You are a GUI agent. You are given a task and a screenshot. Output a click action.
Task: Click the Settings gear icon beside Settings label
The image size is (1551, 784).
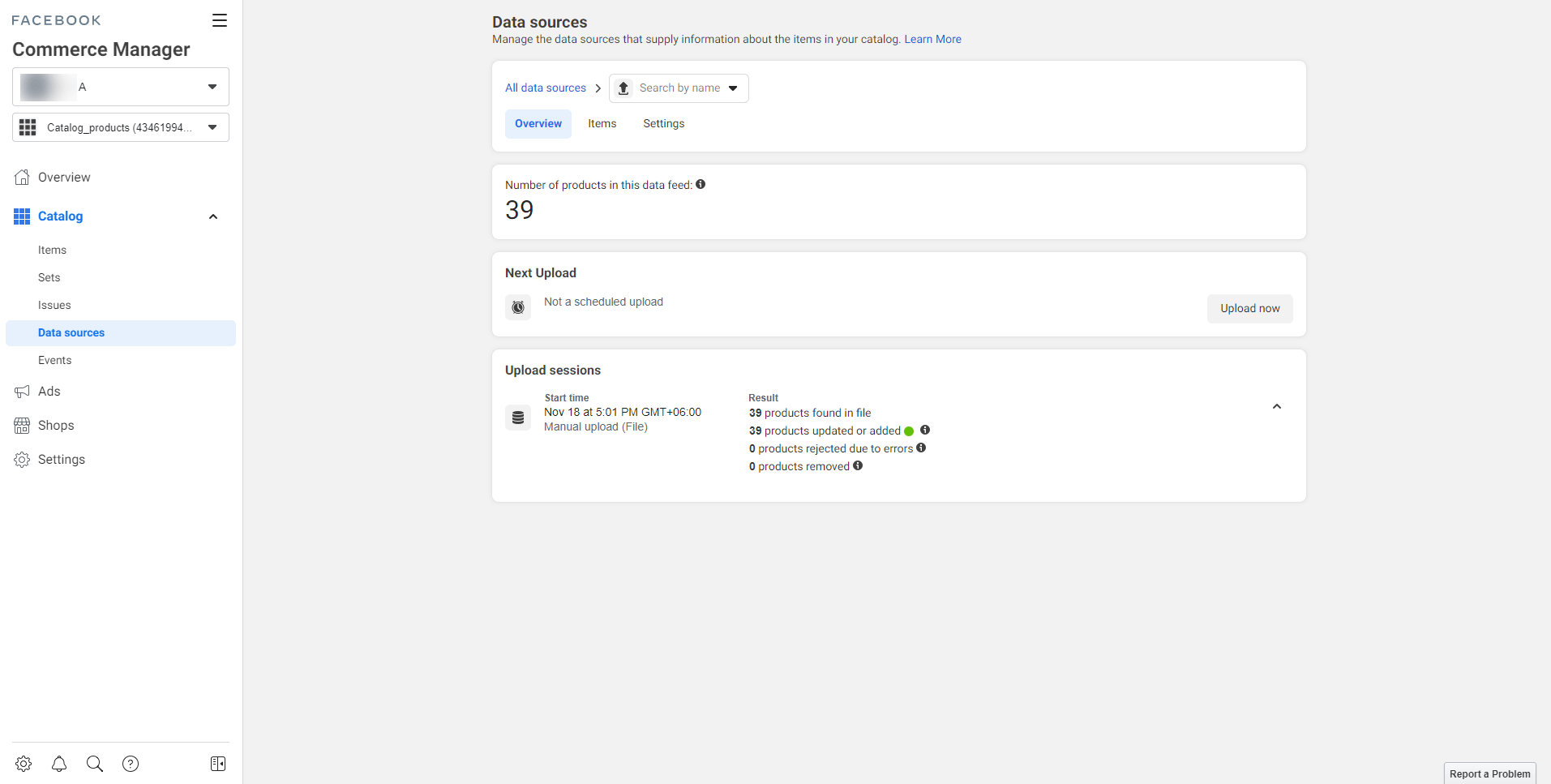[x=22, y=460]
